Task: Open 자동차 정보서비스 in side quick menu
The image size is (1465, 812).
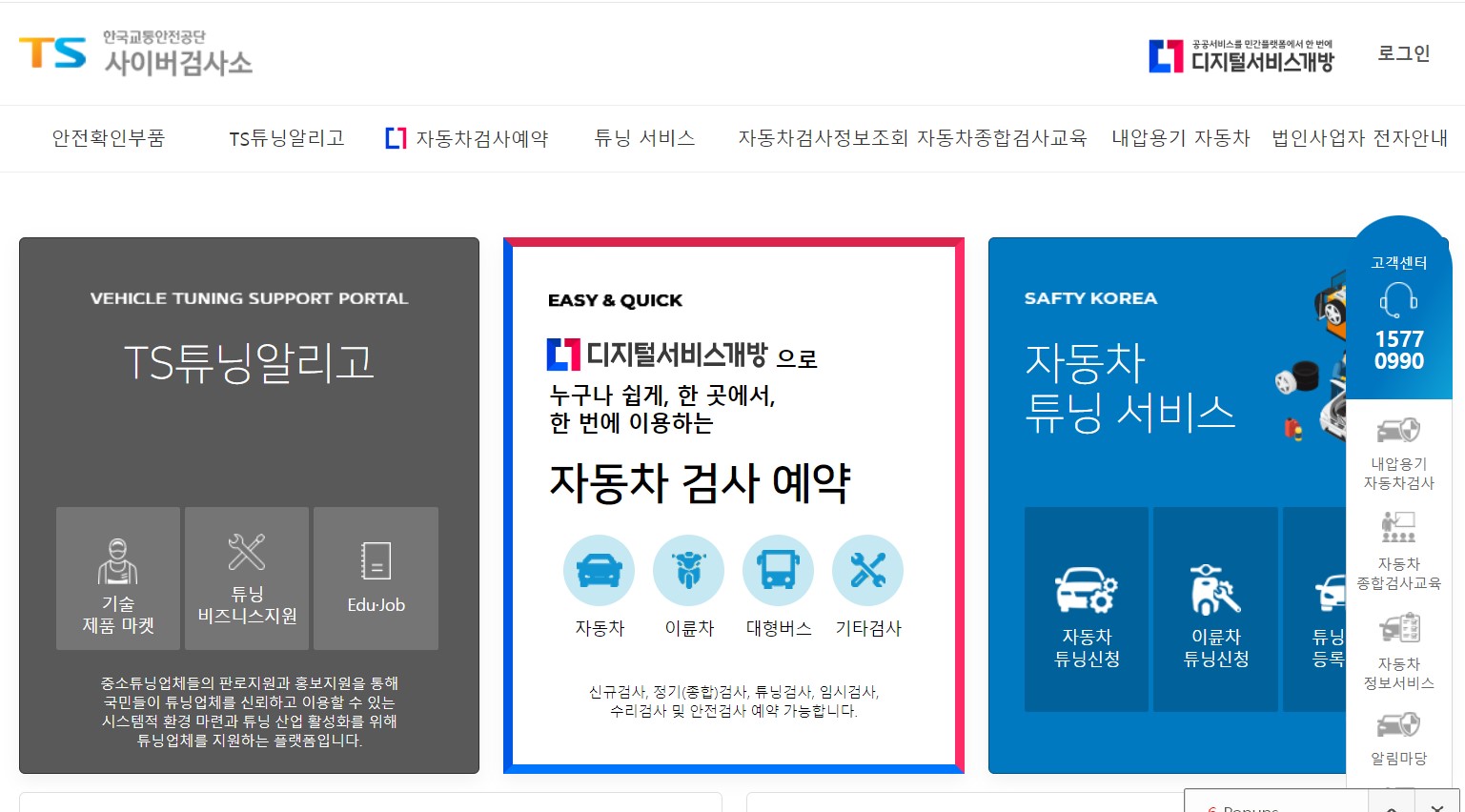Action: pyautogui.click(x=1398, y=652)
